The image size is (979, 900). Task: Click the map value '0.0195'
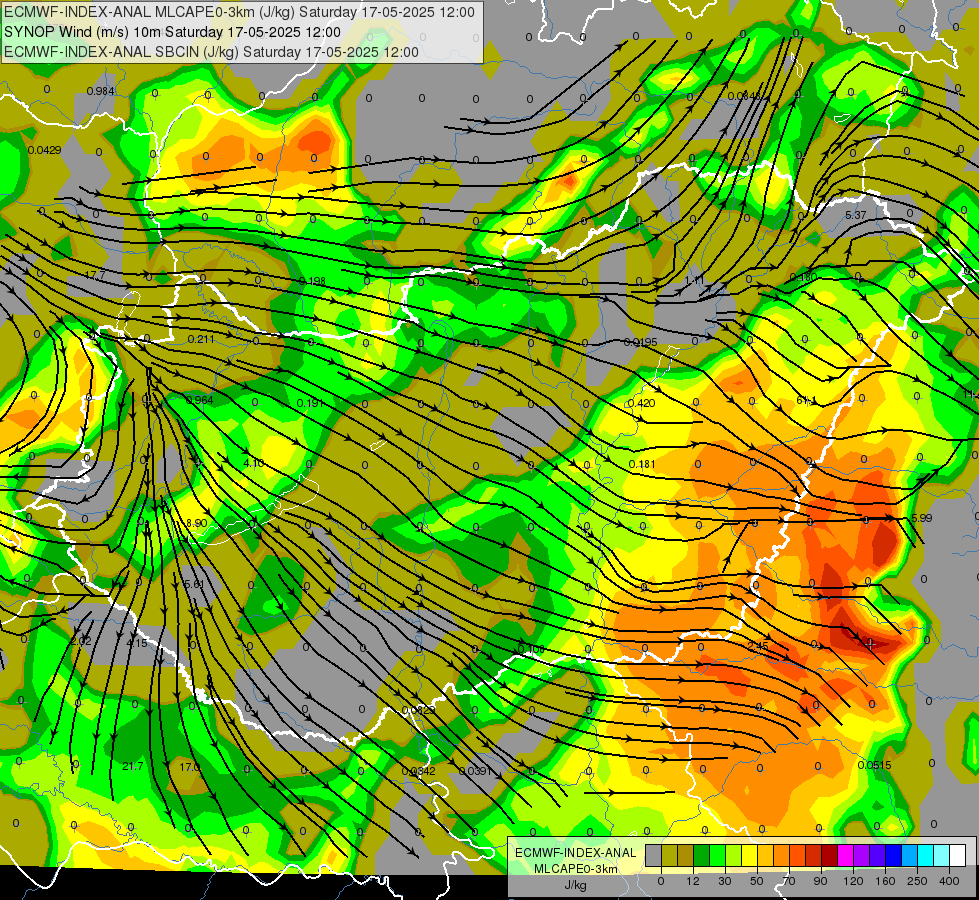(x=641, y=342)
